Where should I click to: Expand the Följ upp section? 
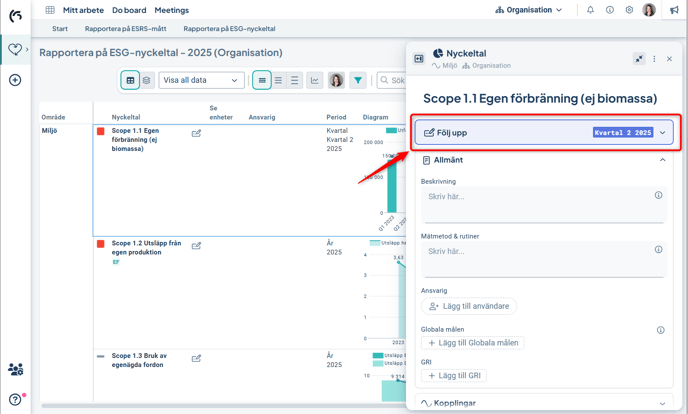(662, 132)
